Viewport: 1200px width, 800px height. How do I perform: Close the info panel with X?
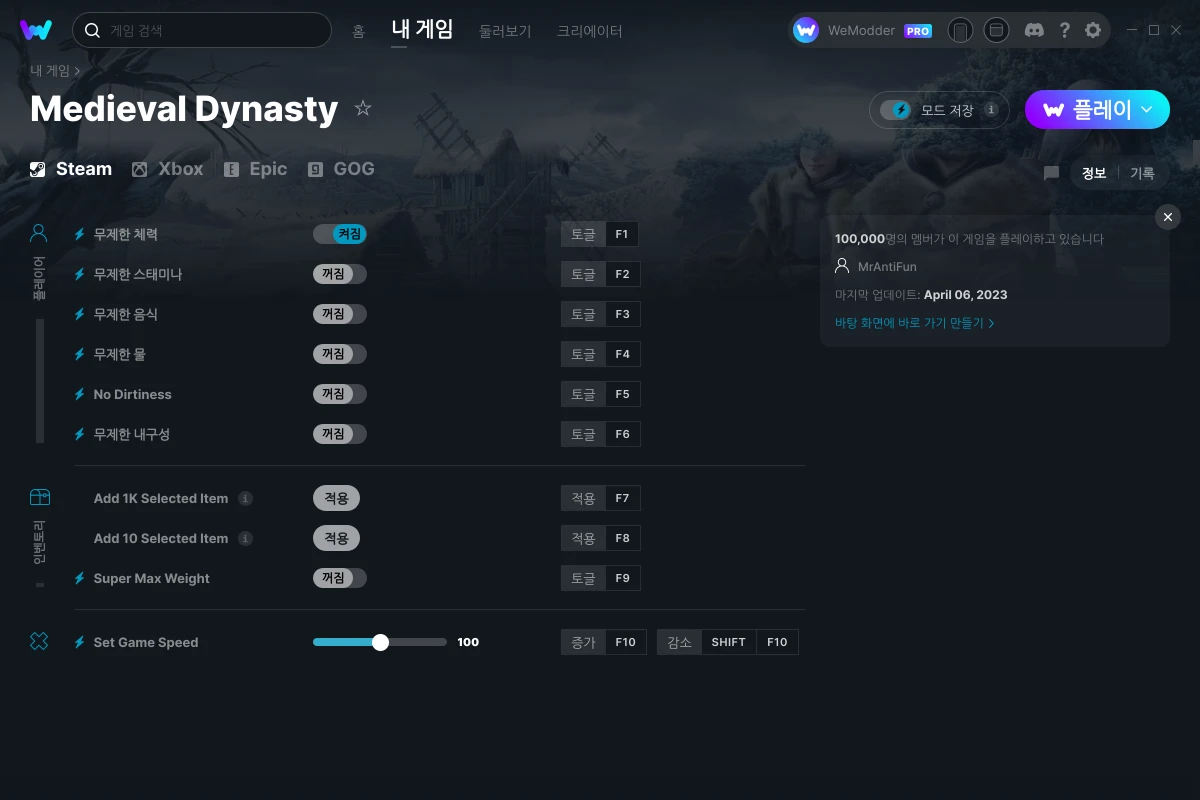click(x=1168, y=217)
